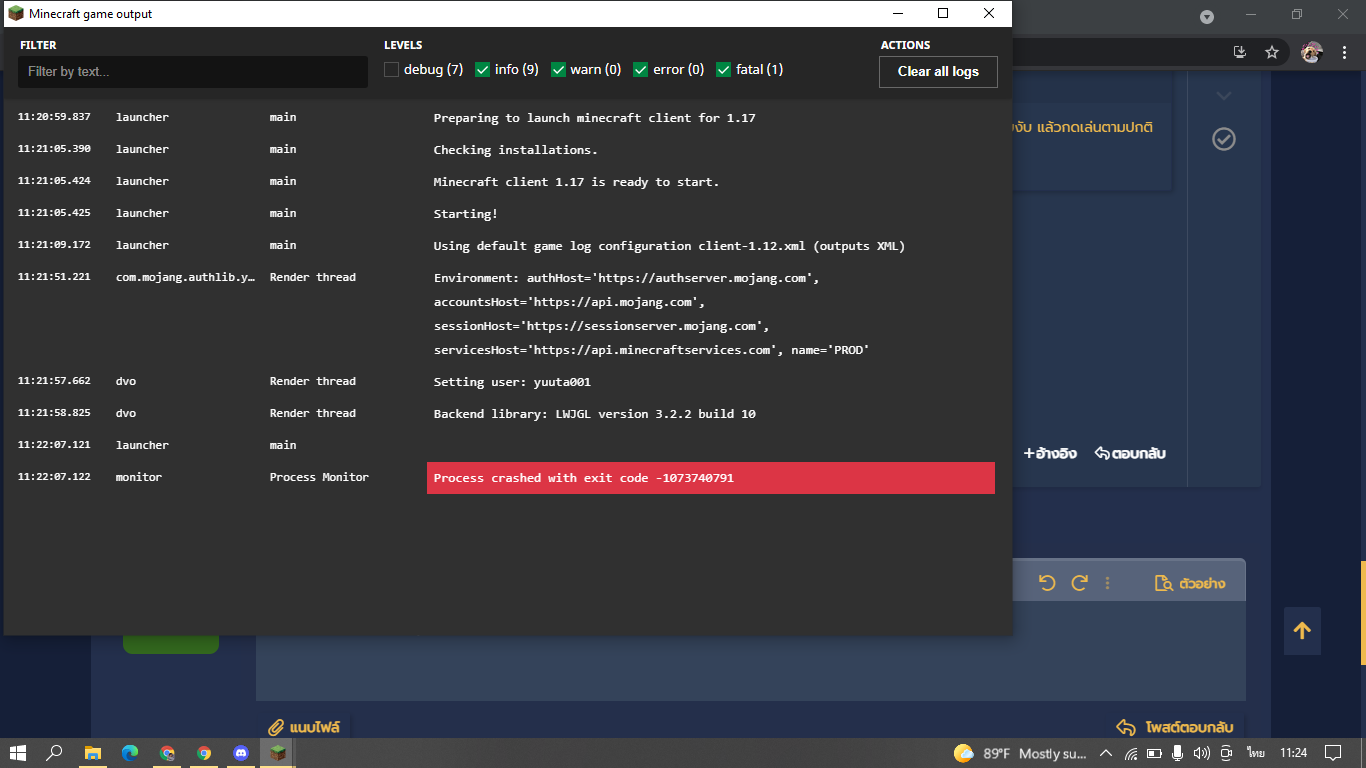Open Chrome's three-dot menu

[1342, 52]
